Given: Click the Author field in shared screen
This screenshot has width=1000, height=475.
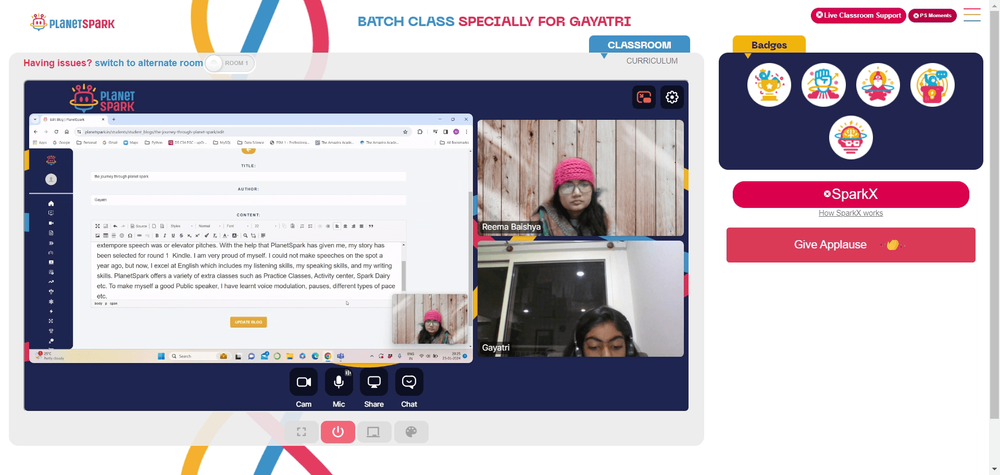Looking at the screenshot, I should 248,200.
